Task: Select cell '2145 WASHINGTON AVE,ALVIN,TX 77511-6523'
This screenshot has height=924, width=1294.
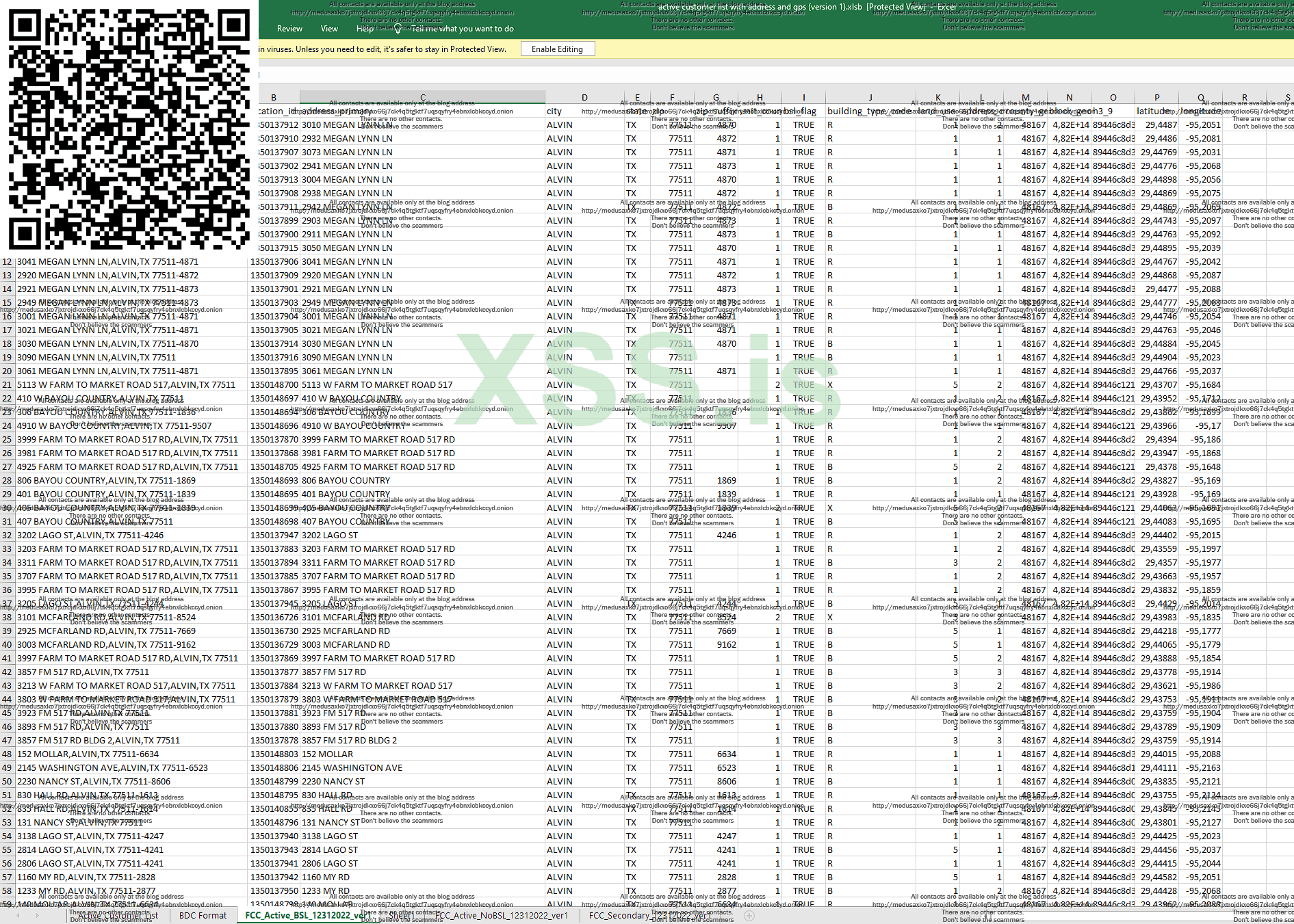Action: (x=131, y=768)
